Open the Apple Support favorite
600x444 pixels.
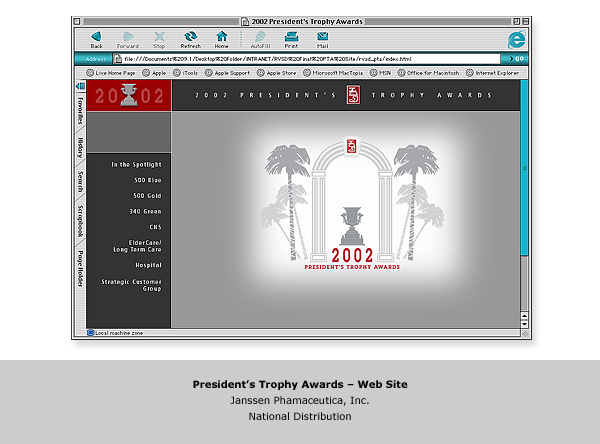point(227,73)
